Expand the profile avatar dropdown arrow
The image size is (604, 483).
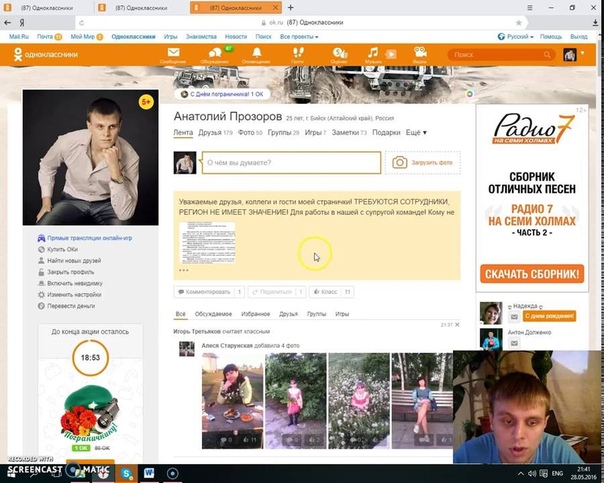582,53
